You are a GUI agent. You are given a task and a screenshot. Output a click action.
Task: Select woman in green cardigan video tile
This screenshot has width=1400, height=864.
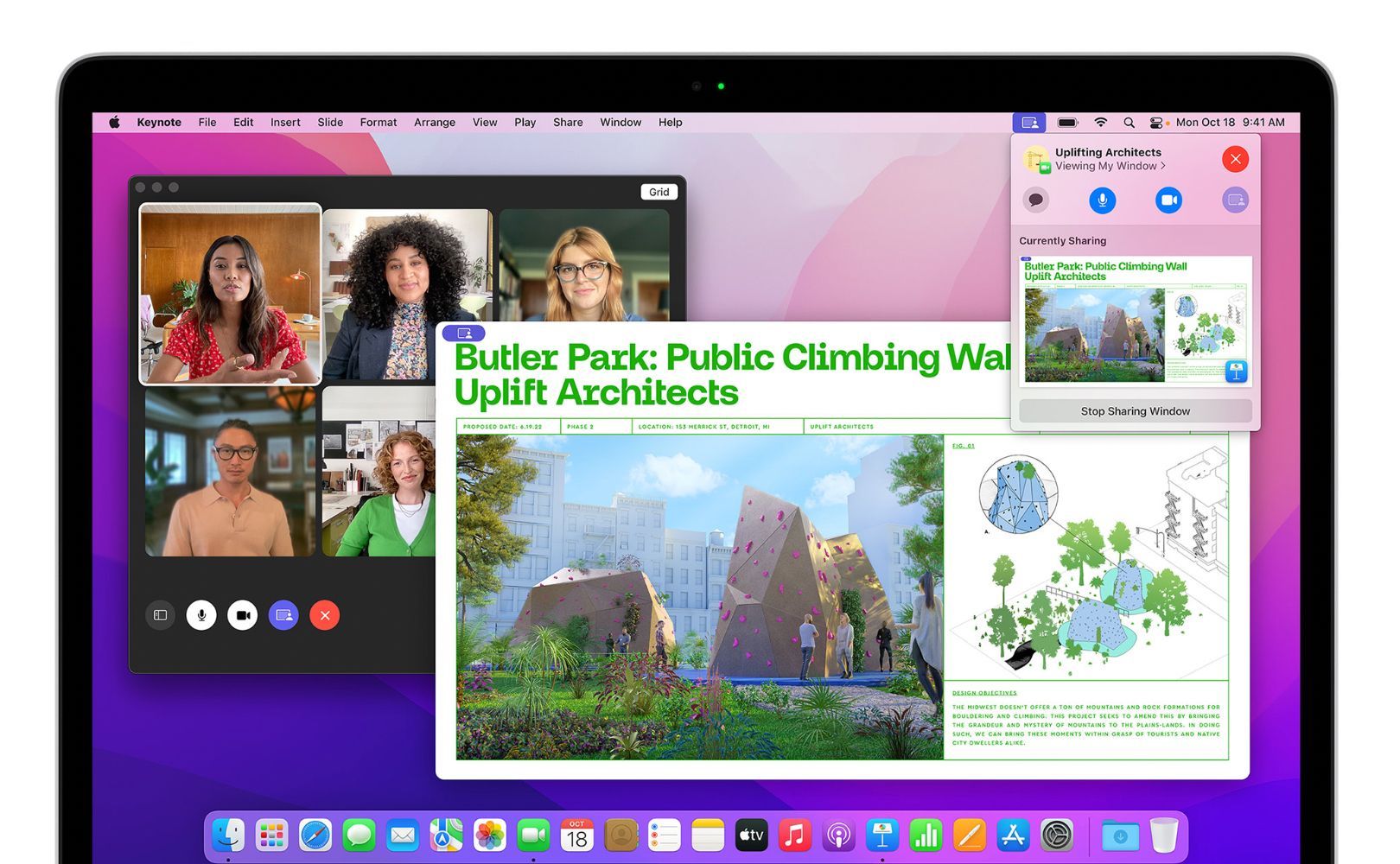(x=379, y=472)
